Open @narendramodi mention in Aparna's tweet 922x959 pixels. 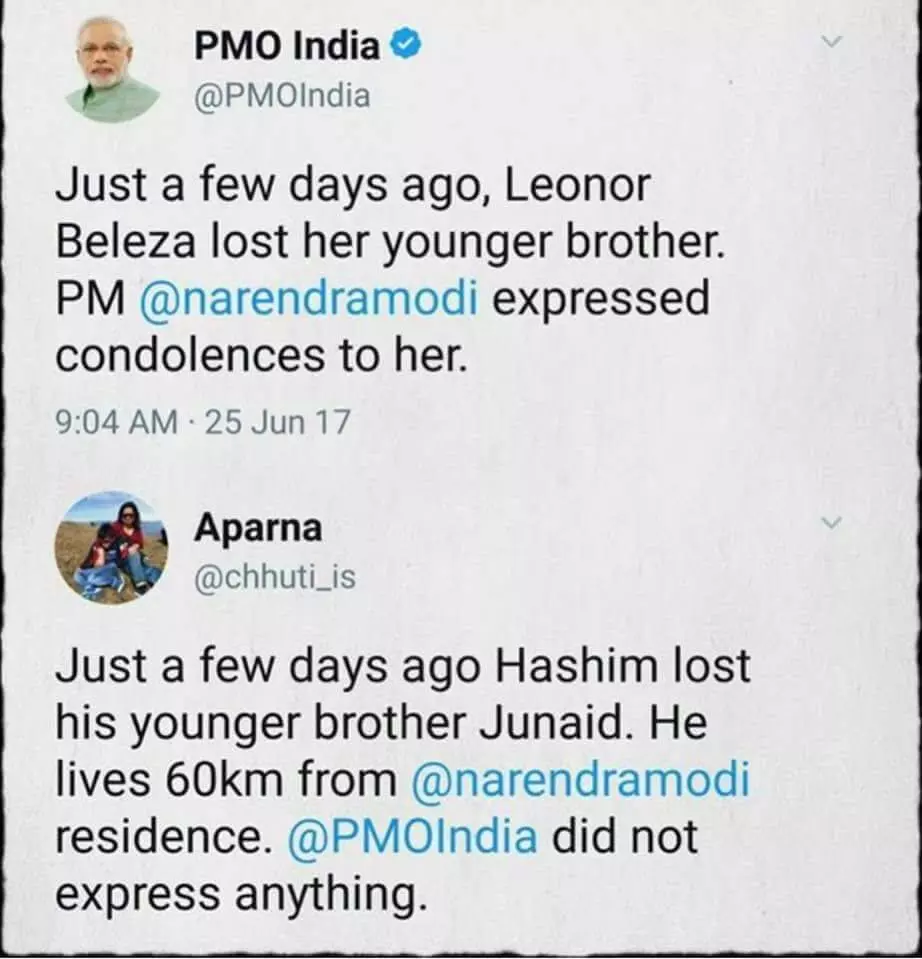(x=580, y=780)
